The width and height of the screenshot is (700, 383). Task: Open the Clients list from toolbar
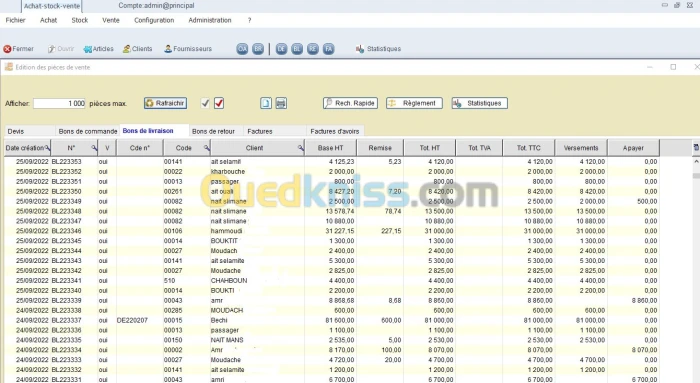point(138,49)
